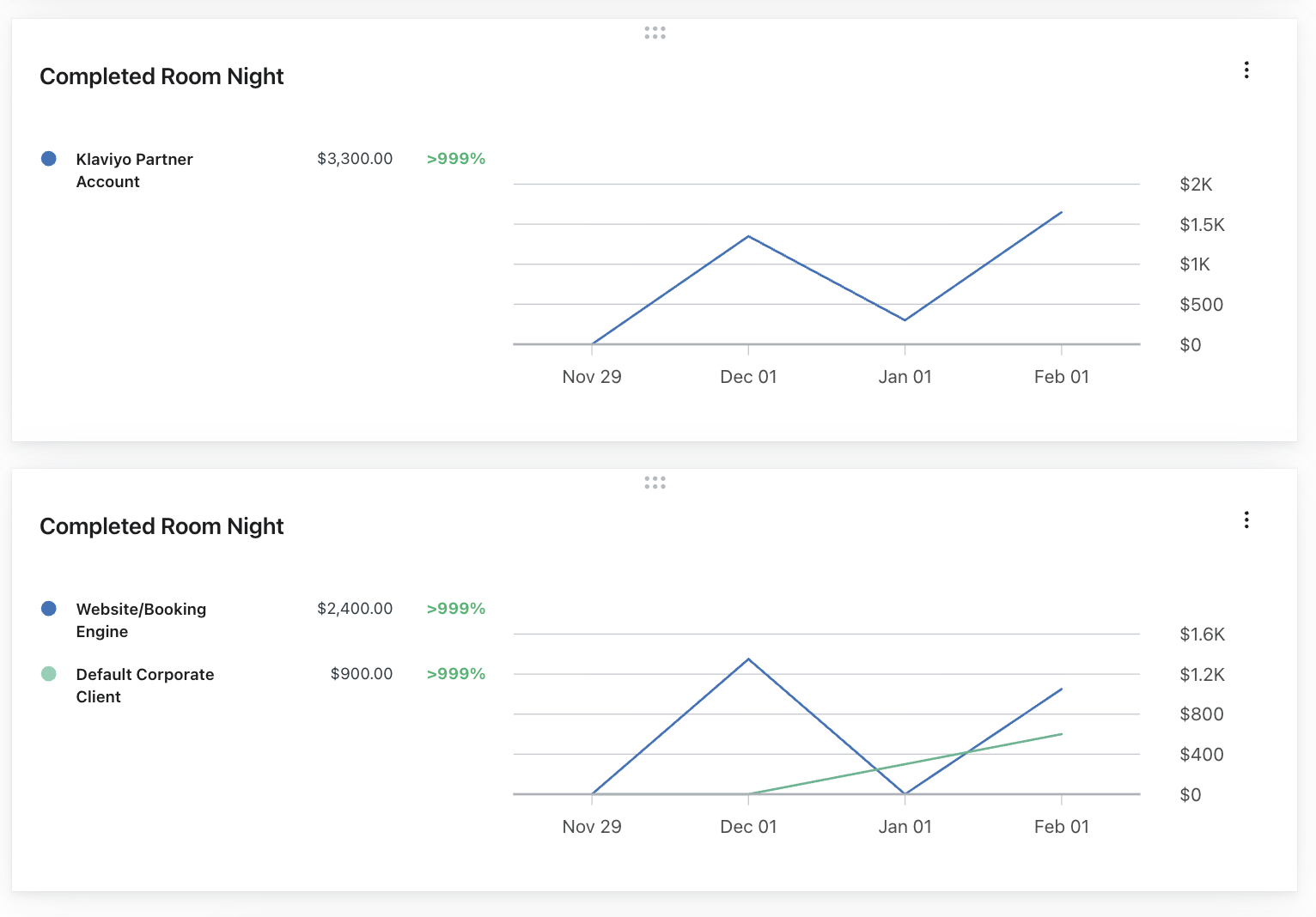Click the top chart's Dec 01 peak point
The height and width of the screenshot is (917, 1316).
[748, 236]
